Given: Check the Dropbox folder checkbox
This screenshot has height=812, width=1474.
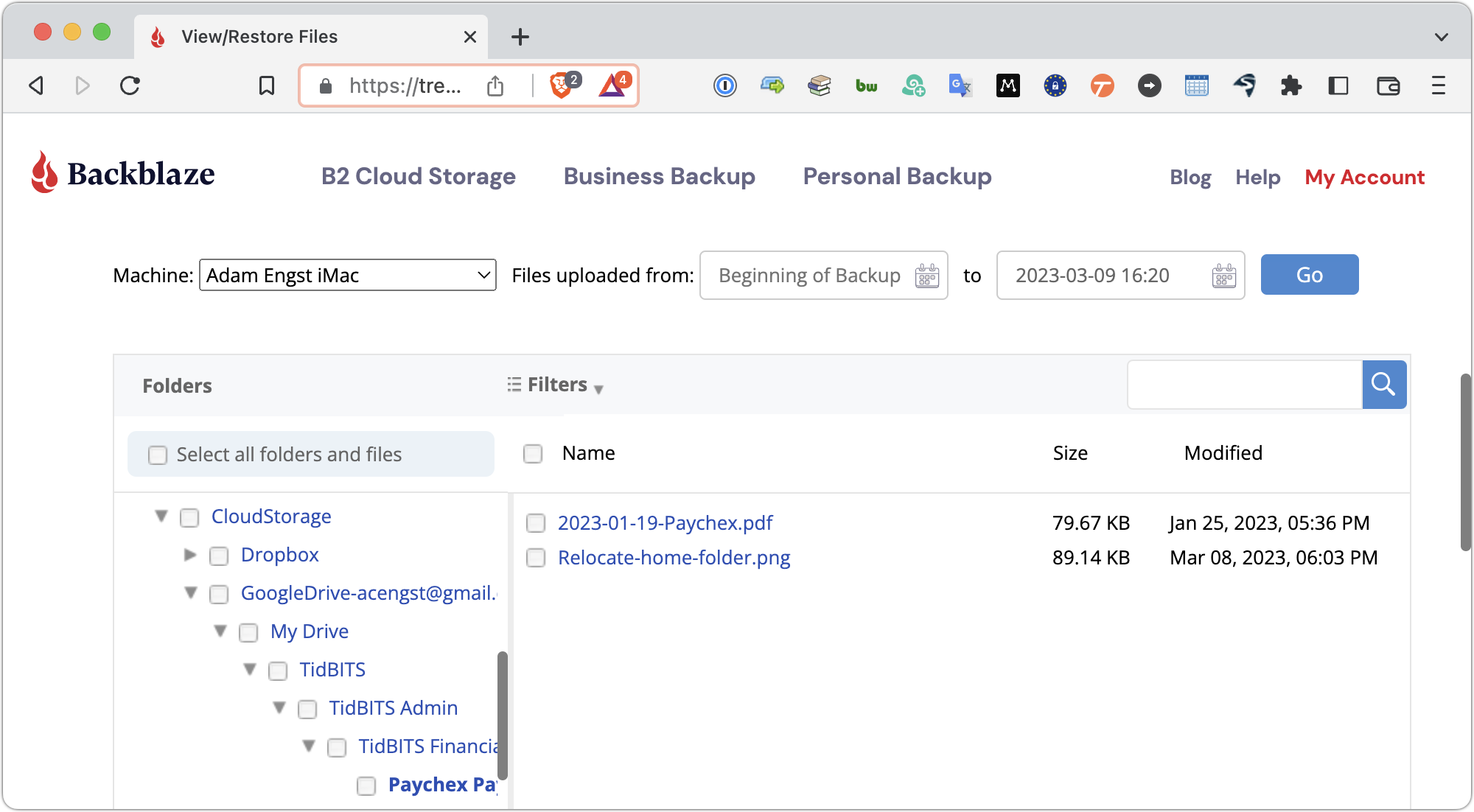Looking at the screenshot, I should coord(219,556).
